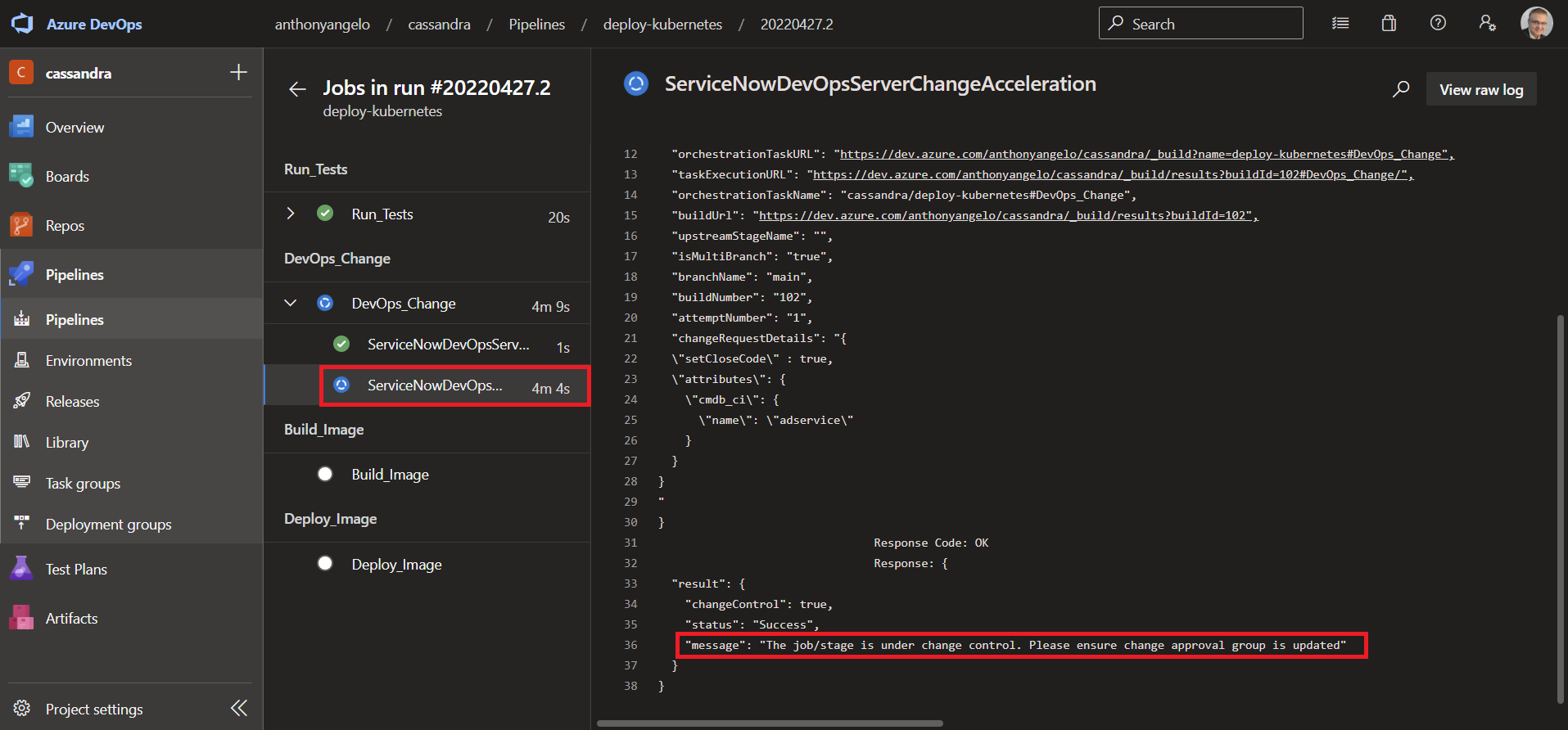
Task: Click the View raw log button
Action: click(1481, 89)
